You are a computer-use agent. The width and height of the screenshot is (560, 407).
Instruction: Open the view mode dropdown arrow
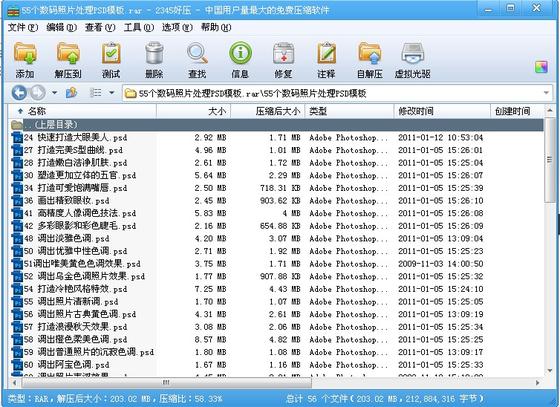point(111,93)
